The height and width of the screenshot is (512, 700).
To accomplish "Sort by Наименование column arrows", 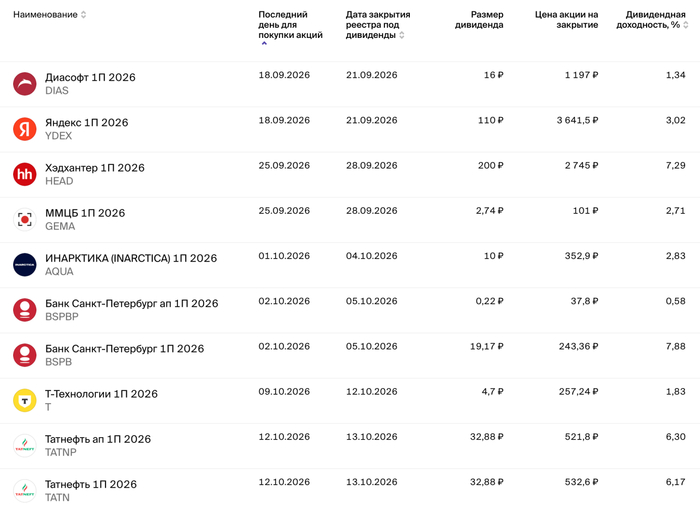I will (83, 15).
